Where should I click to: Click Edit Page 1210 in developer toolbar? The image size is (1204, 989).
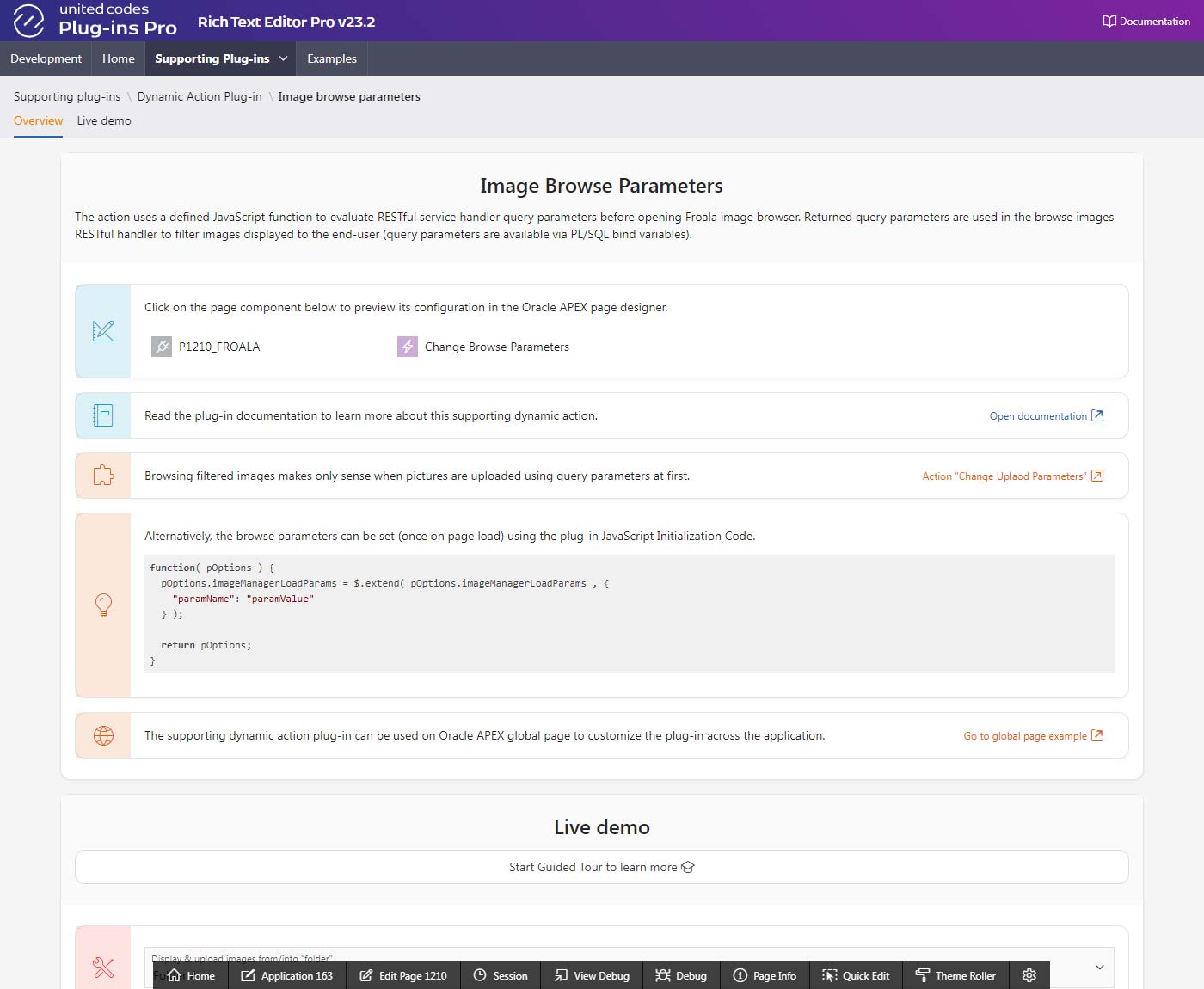[402, 975]
